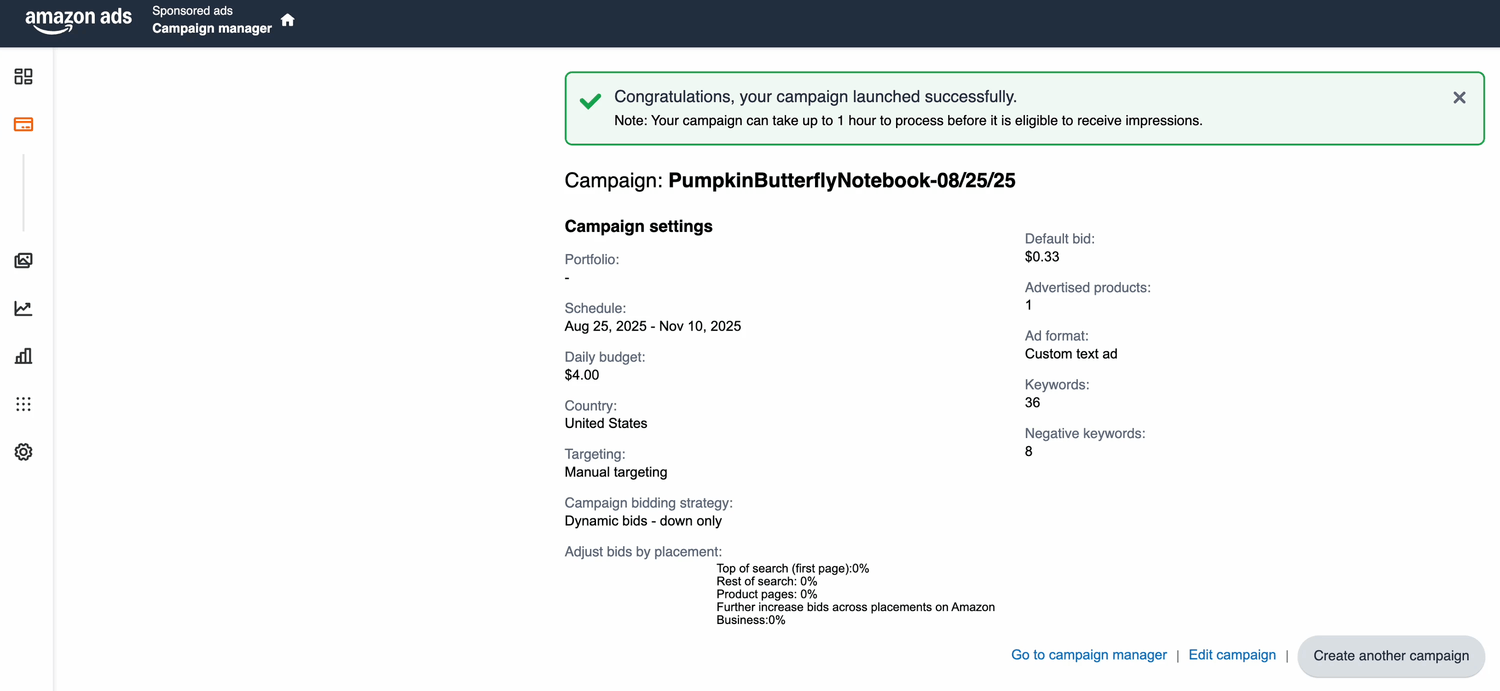This screenshot has height=691, width=1500.
Task: Click the country value United States
Action: 606,423
